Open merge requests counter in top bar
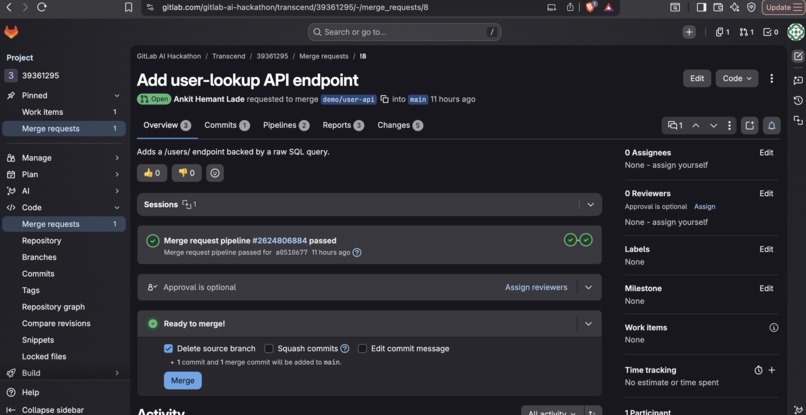This screenshot has width=806, height=415. (746, 32)
